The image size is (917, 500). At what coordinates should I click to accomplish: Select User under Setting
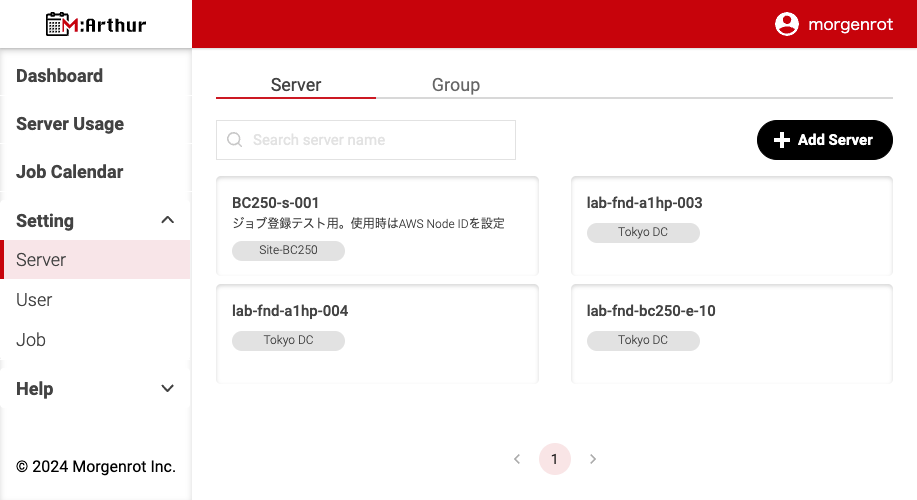(x=34, y=300)
